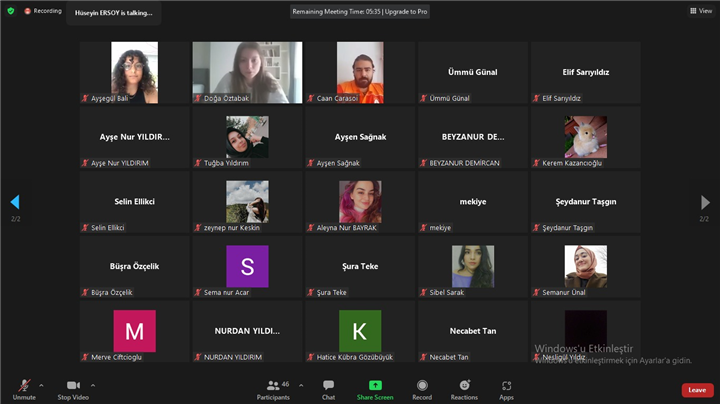Go to next gallery page arrow
The width and height of the screenshot is (720, 404).
pyautogui.click(x=705, y=202)
